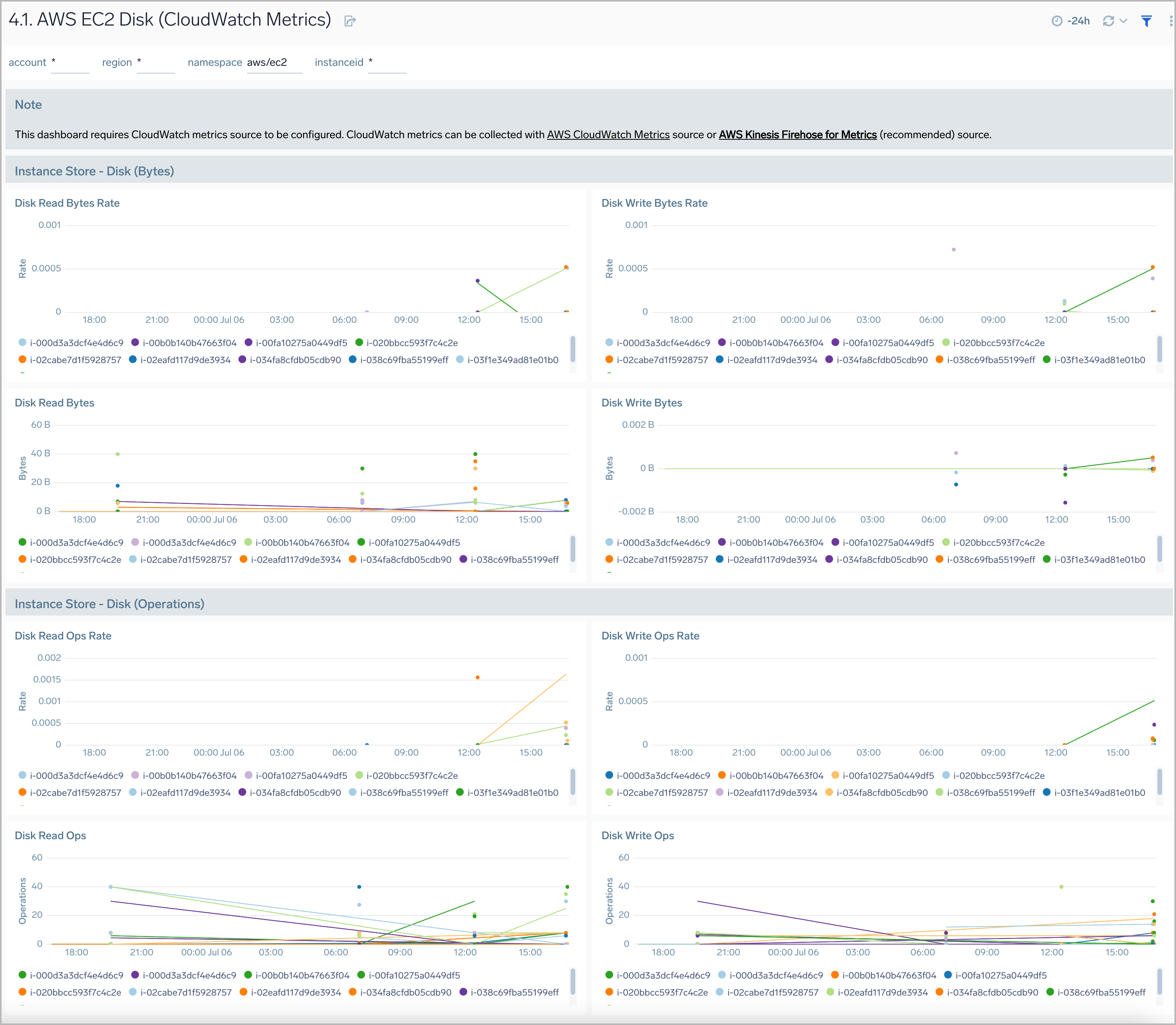Image resolution: width=1176 pixels, height=1025 pixels.
Task: Click the account filter input field
Action: [x=70, y=62]
